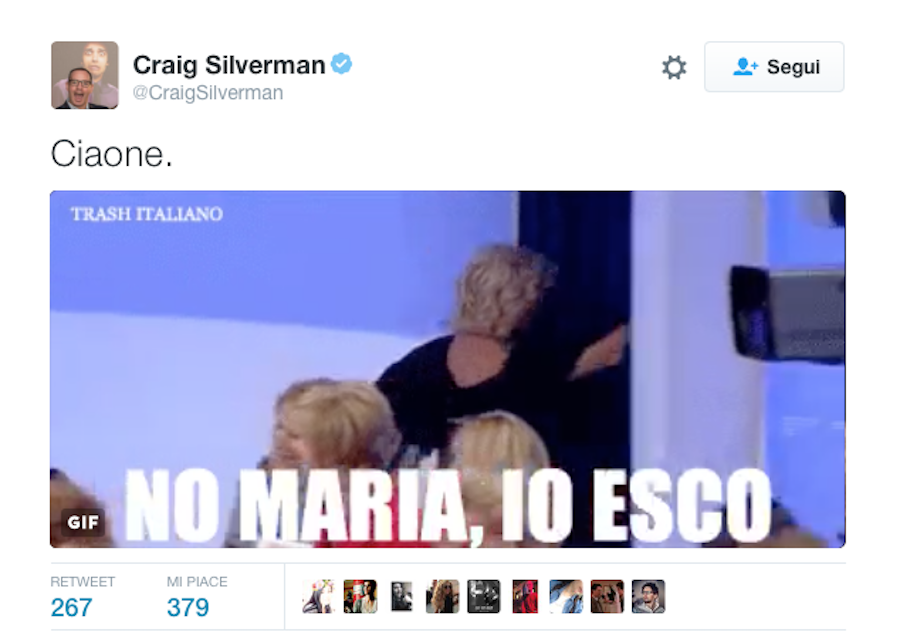Open the avatar of the man with glasses
This screenshot has height=632, width=900.
tap(649, 596)
